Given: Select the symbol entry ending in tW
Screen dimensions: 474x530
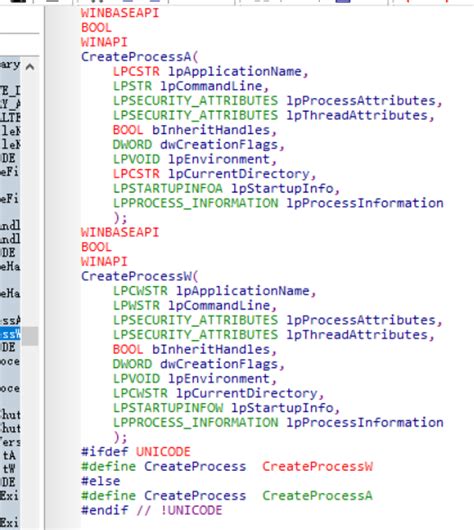Looking at the screenshot, I should pos(9,469).
